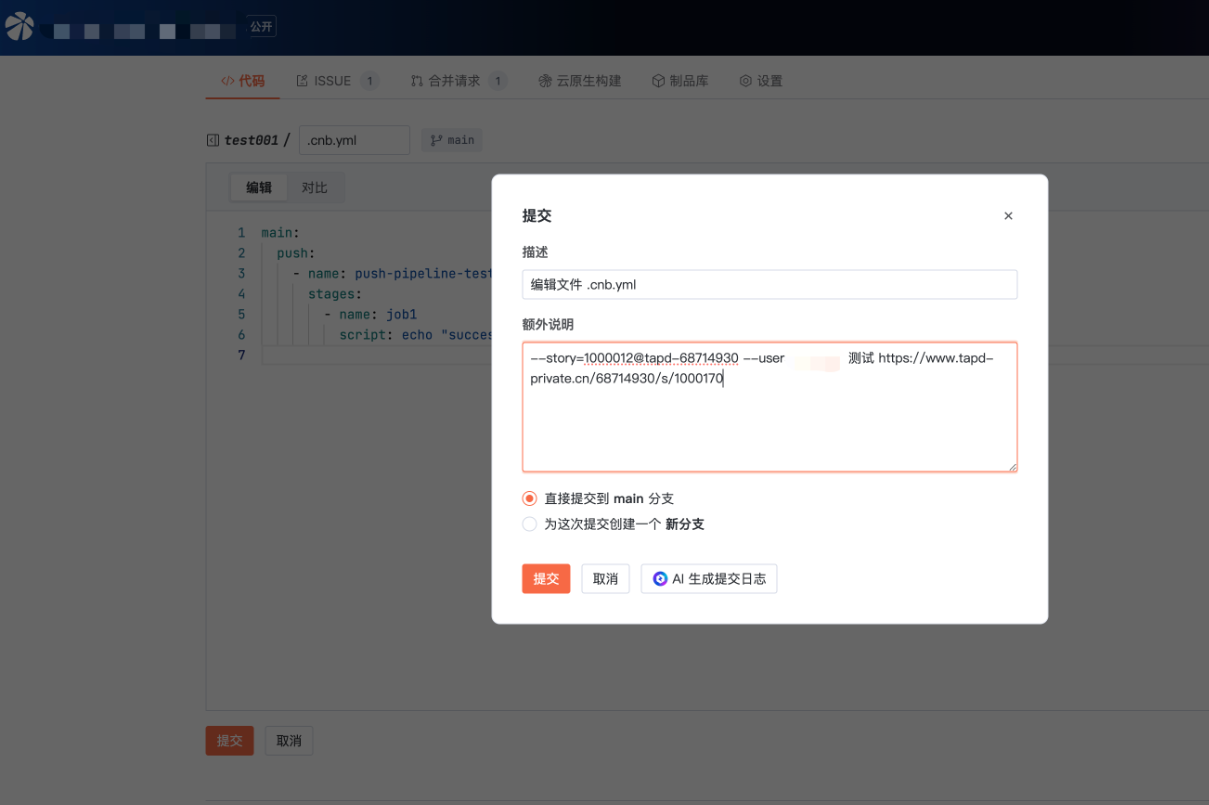The image size is (1209, 805).
Task: Select 为这次提交创建一个新分支 radio option
Action: pyautogui.click(x=530, y=524)
